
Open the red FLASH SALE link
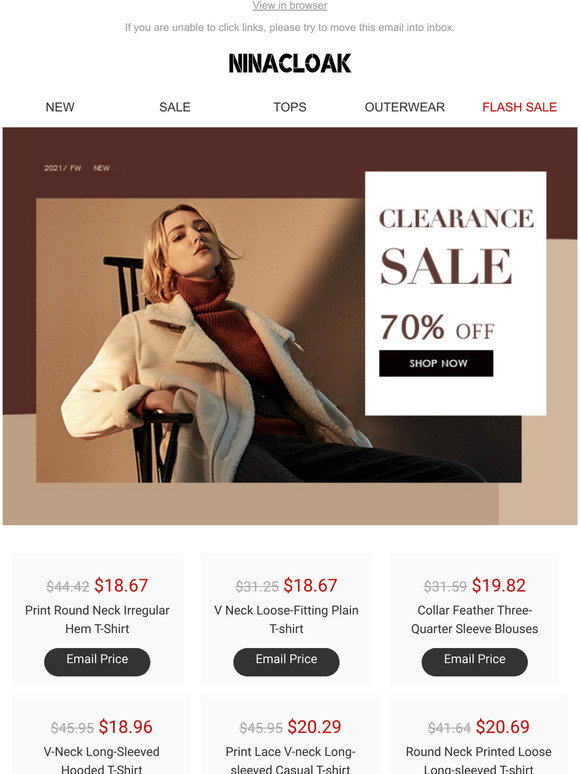[x=519, y=107]
